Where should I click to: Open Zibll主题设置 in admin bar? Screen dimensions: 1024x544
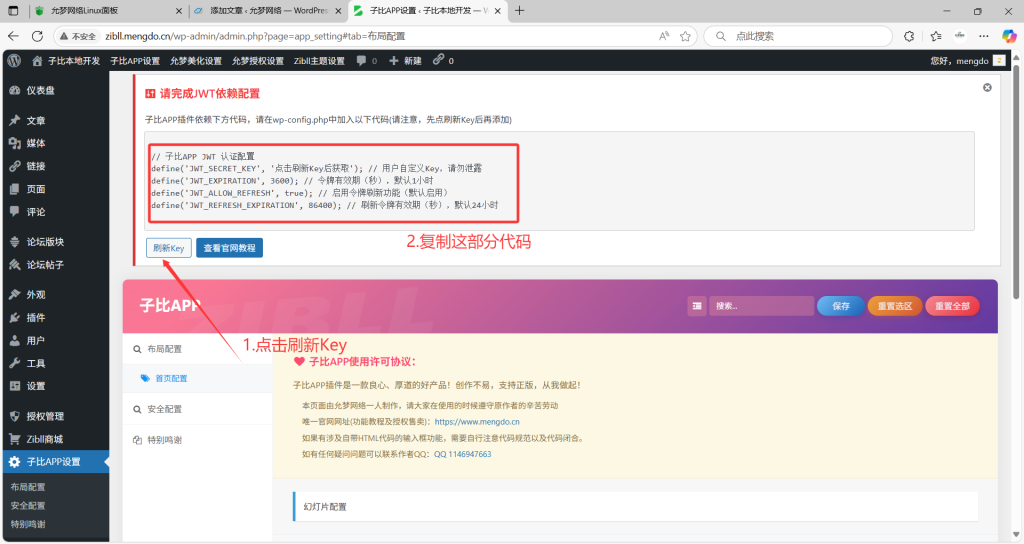[x=319, y=61]
